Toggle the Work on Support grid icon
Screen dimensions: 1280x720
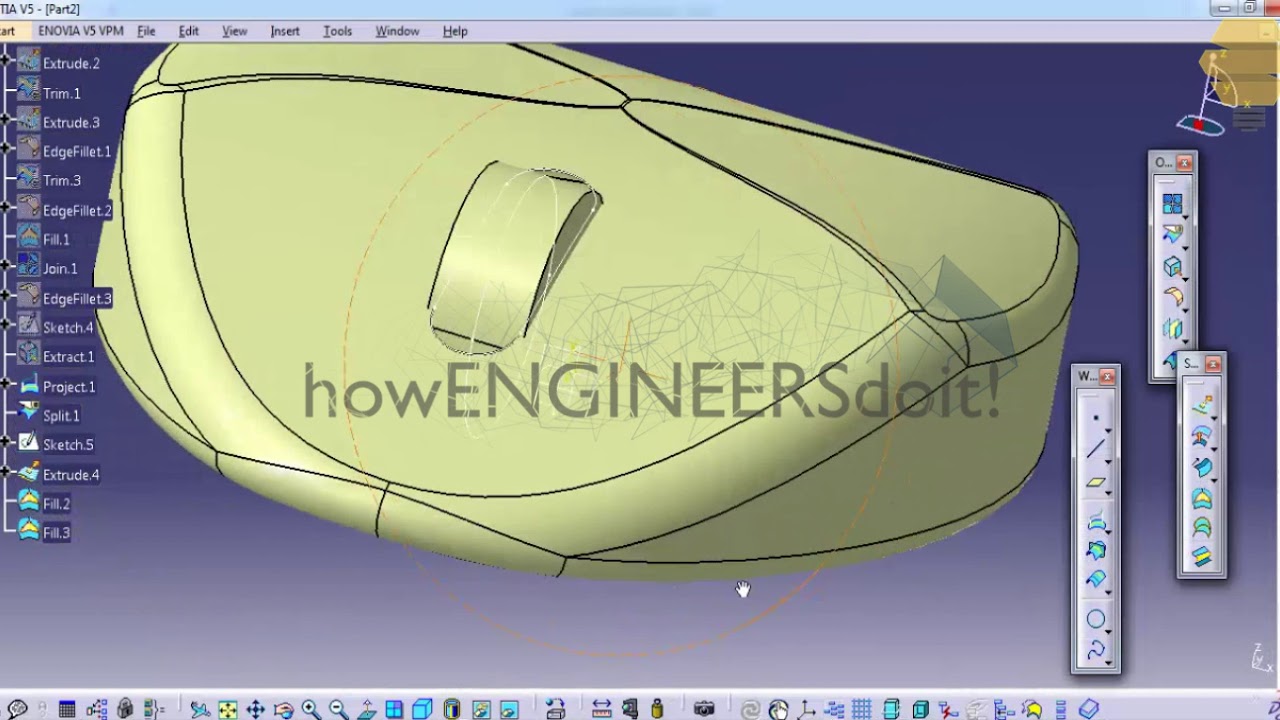(x=862, y=709)
